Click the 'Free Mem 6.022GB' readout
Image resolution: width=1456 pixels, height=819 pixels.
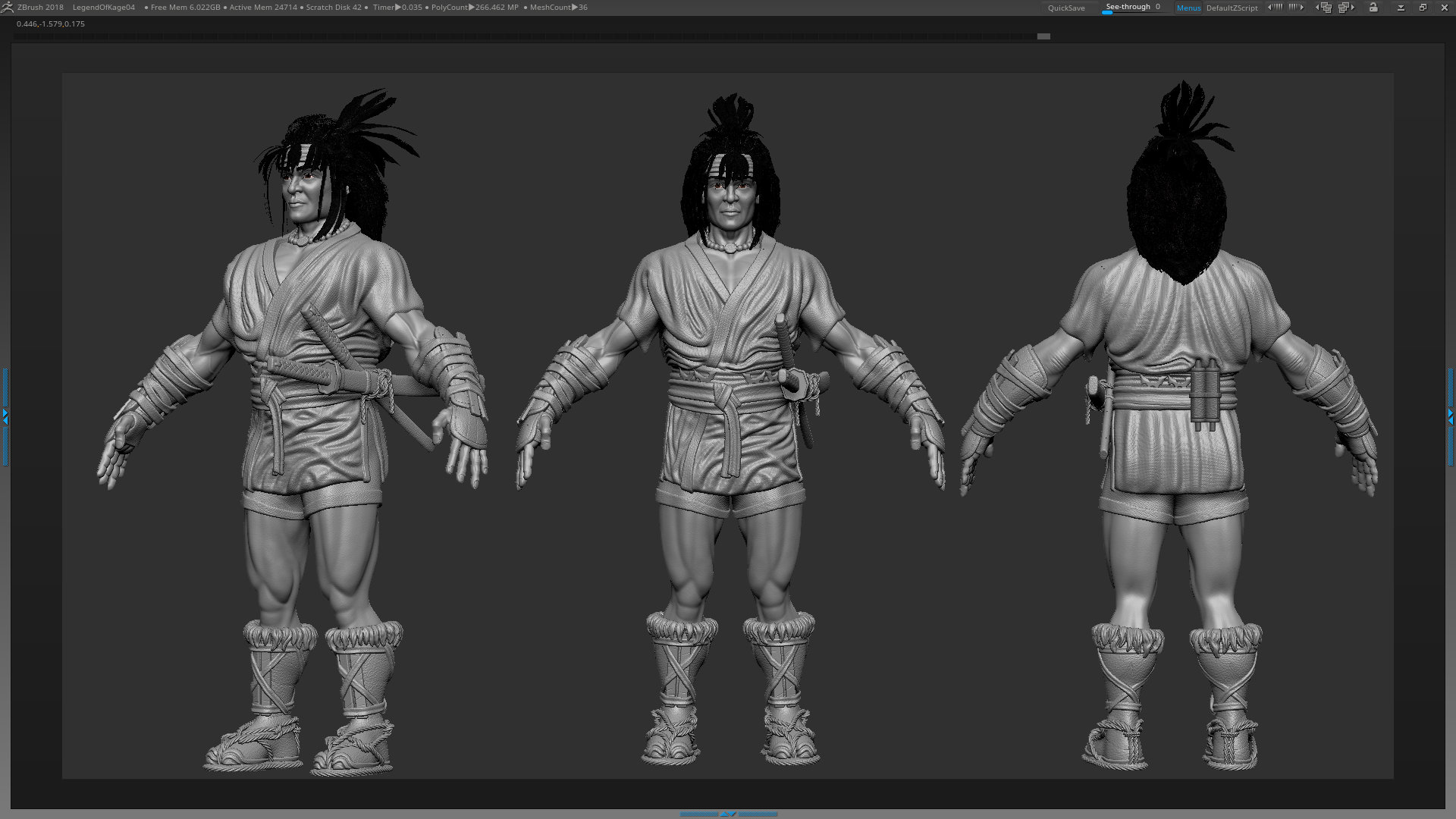pyautogui.click(x=186, y=8)
